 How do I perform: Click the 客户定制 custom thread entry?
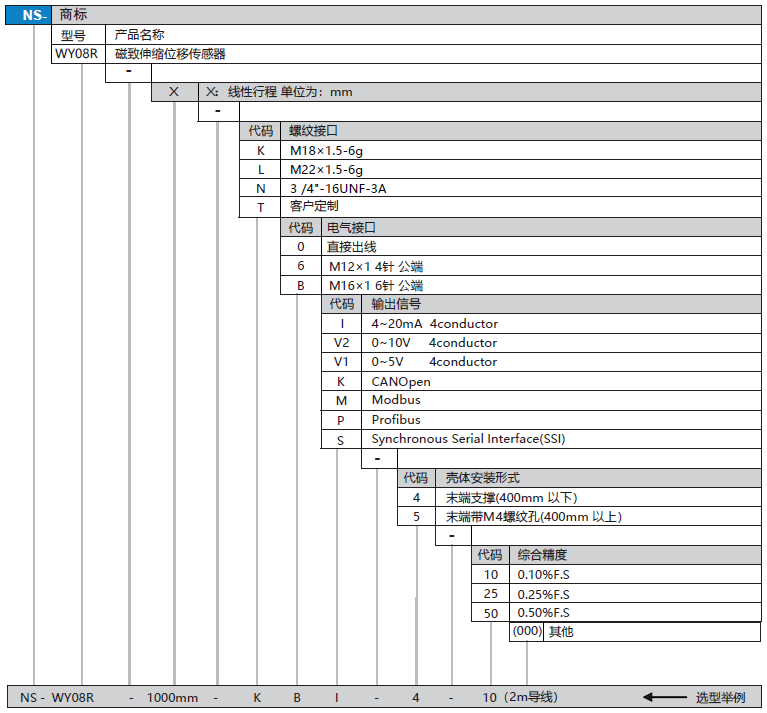tap(314, 207)
